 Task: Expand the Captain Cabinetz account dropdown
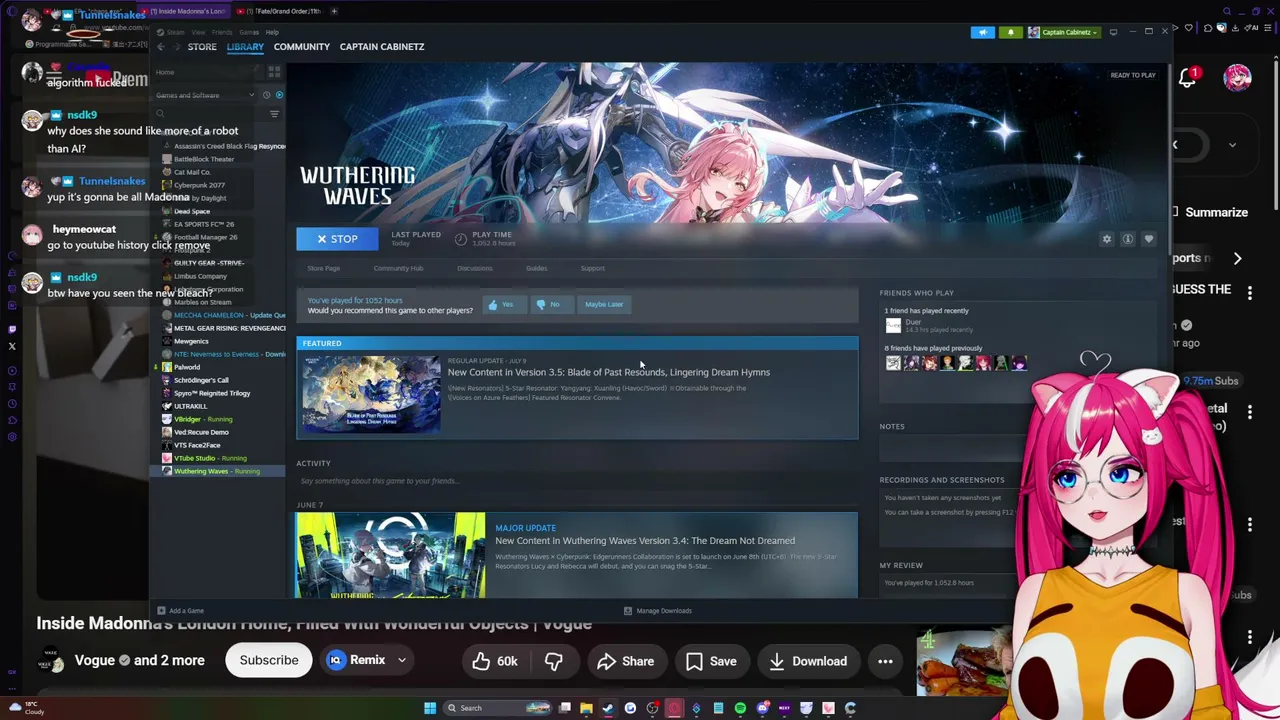(x=1064, y=32)
